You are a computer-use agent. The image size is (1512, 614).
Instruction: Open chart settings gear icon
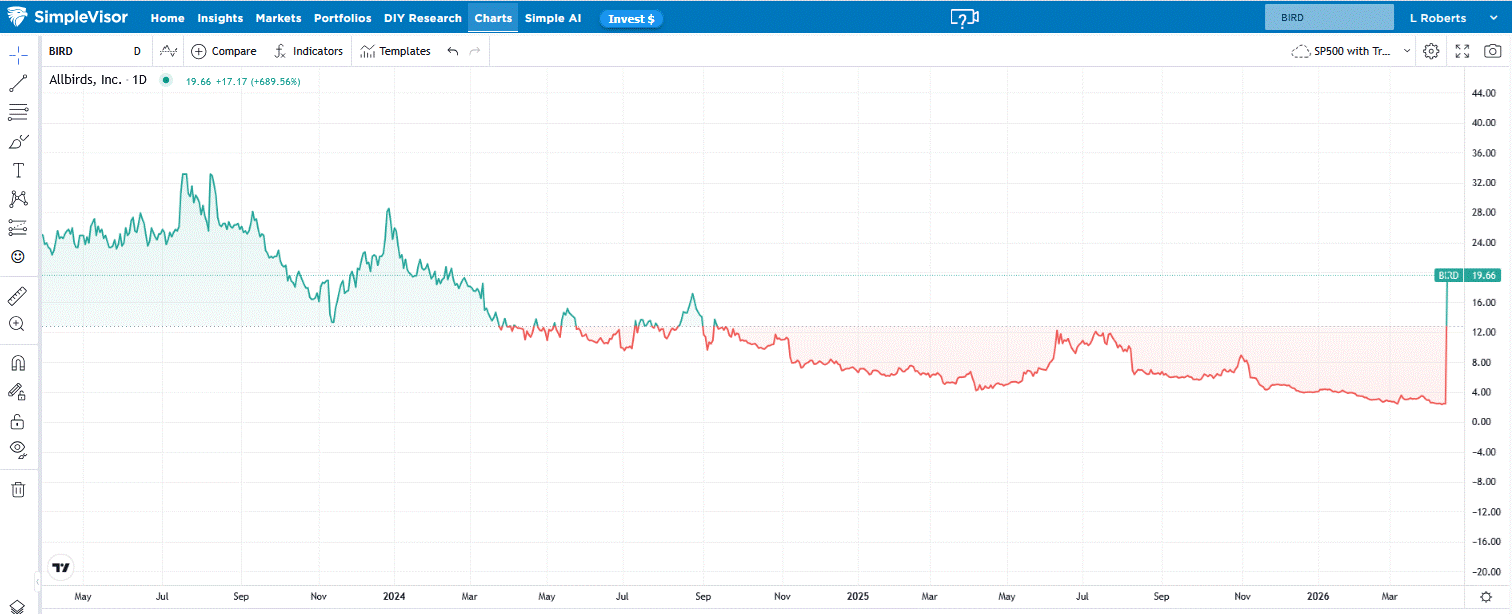(1431, 51)
